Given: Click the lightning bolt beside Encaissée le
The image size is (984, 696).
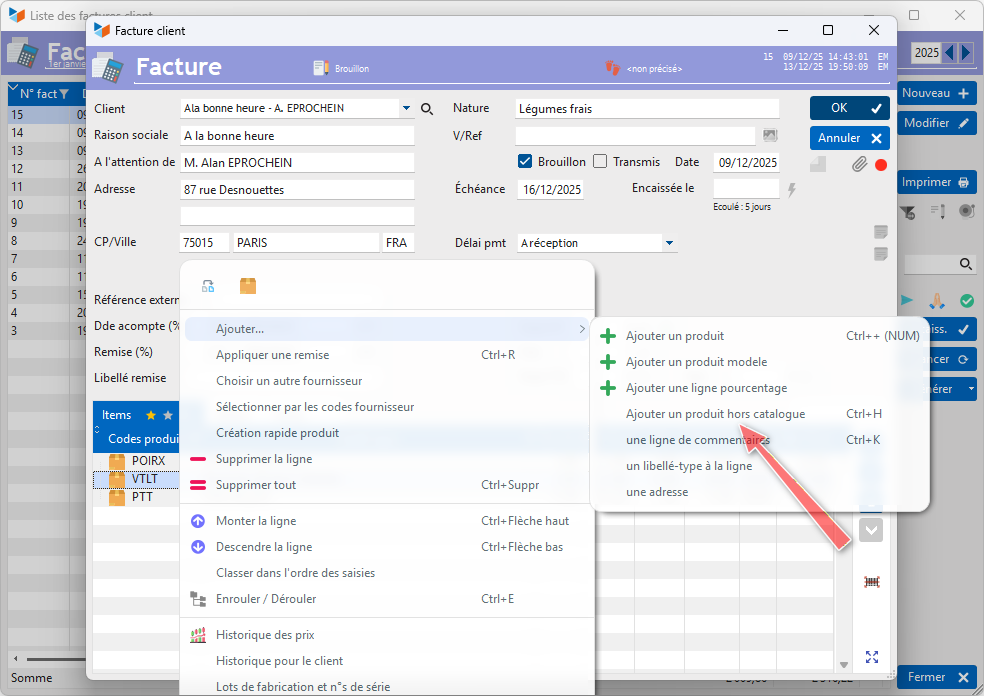Looking at the screenshot, I should (792, 189).
